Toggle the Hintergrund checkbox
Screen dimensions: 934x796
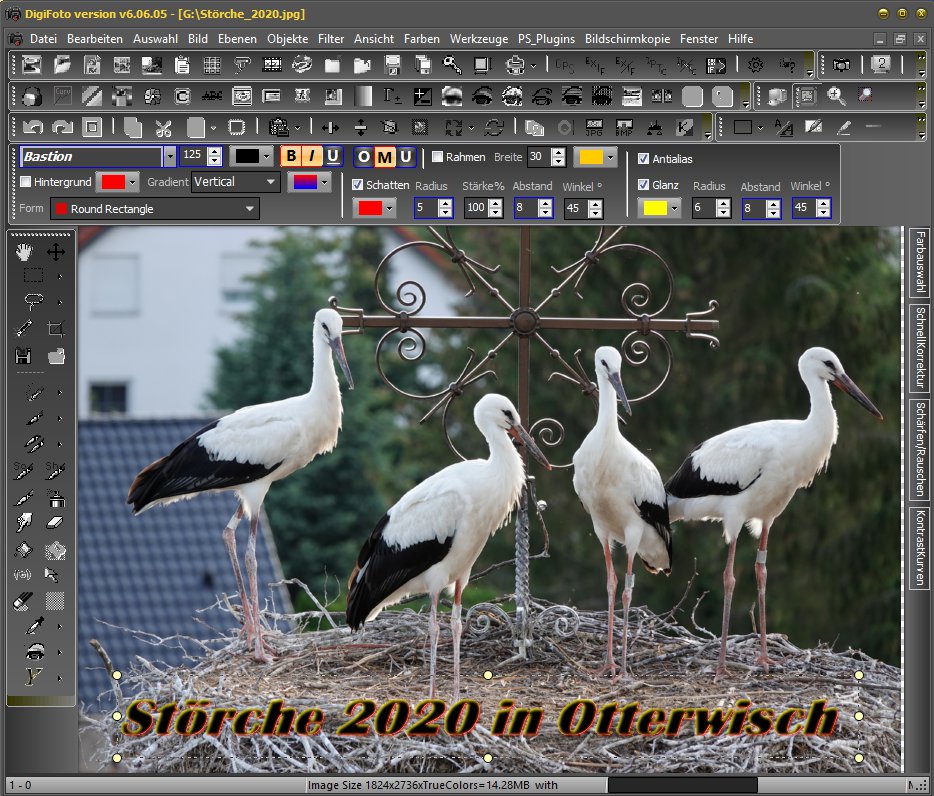click(26, 182)
